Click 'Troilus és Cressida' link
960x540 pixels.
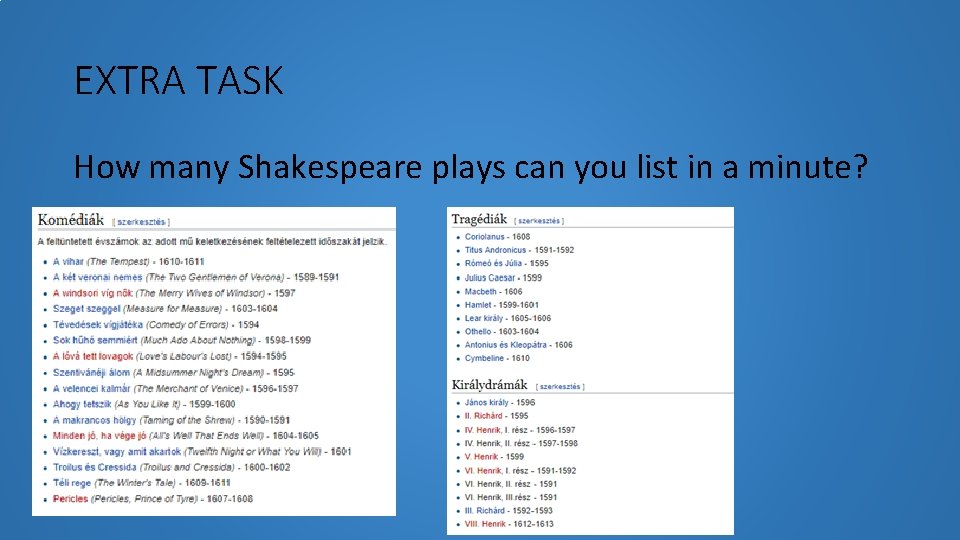coord(94,467)
